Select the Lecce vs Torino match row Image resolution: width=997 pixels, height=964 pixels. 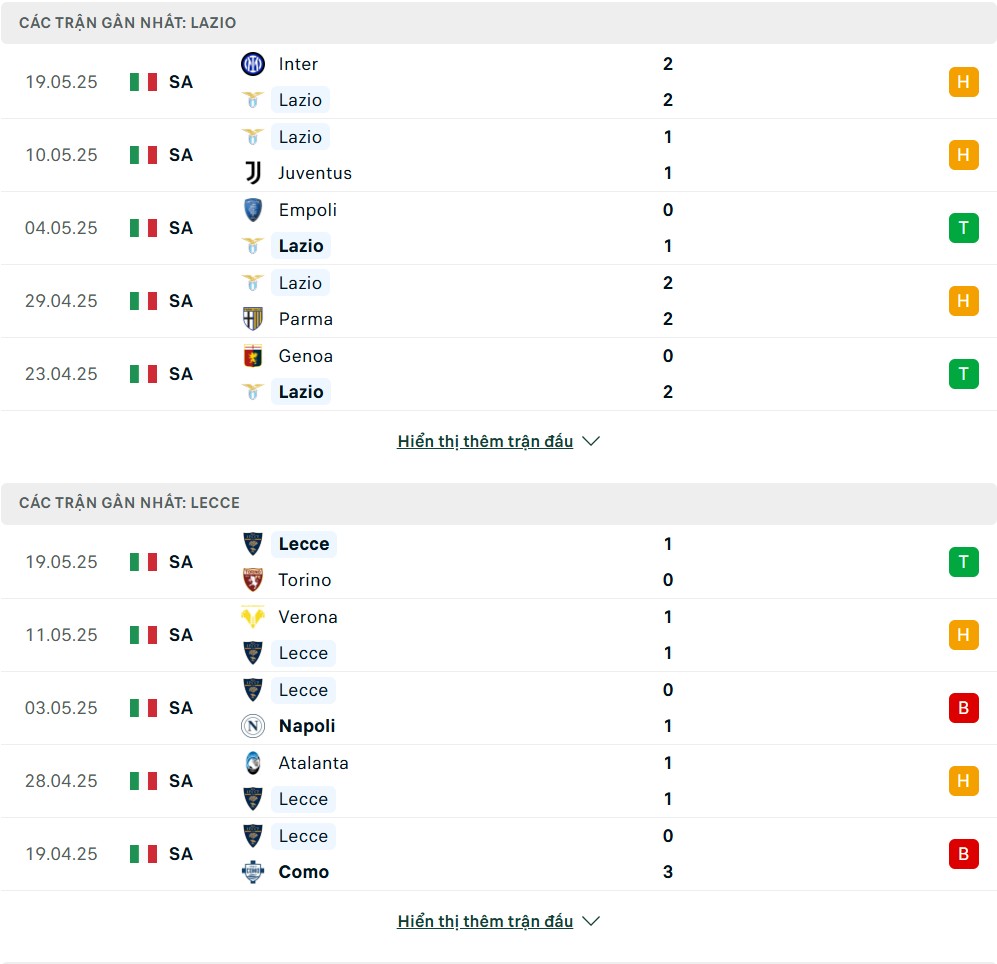click(x=498, y=562)
